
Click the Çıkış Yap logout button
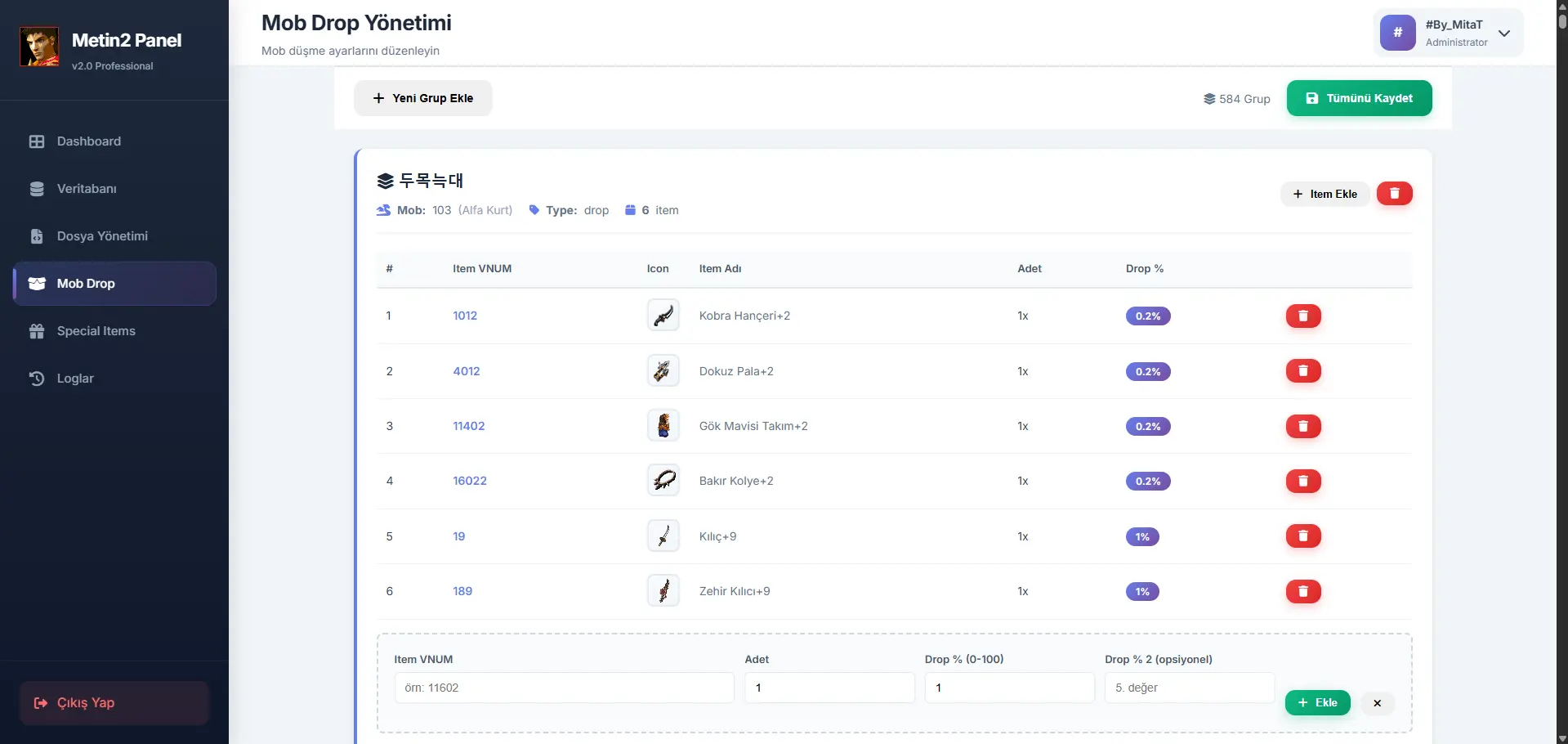pos(114,703)
